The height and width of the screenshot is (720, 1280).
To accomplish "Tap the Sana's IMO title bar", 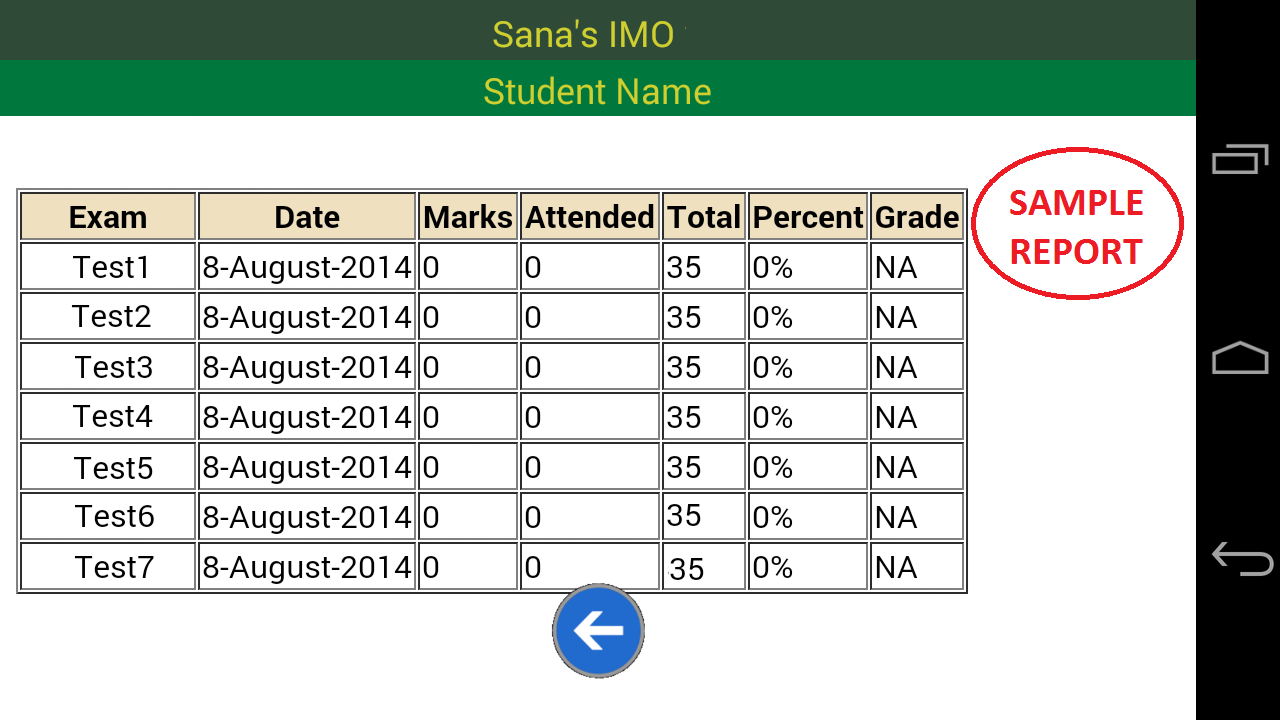I will tap(583, 33).
